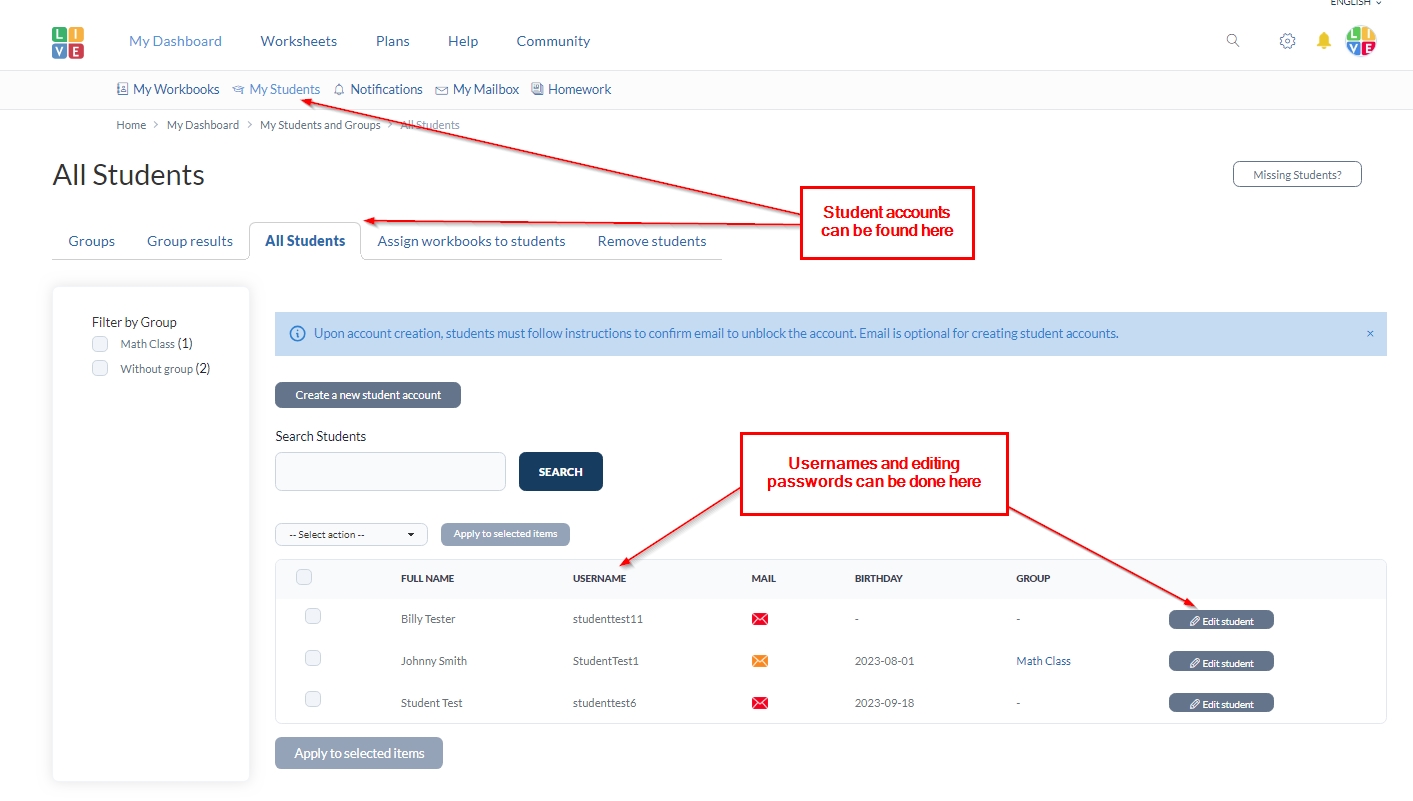
Task: Open the search magnifier icon
Action: (1233, 41)
